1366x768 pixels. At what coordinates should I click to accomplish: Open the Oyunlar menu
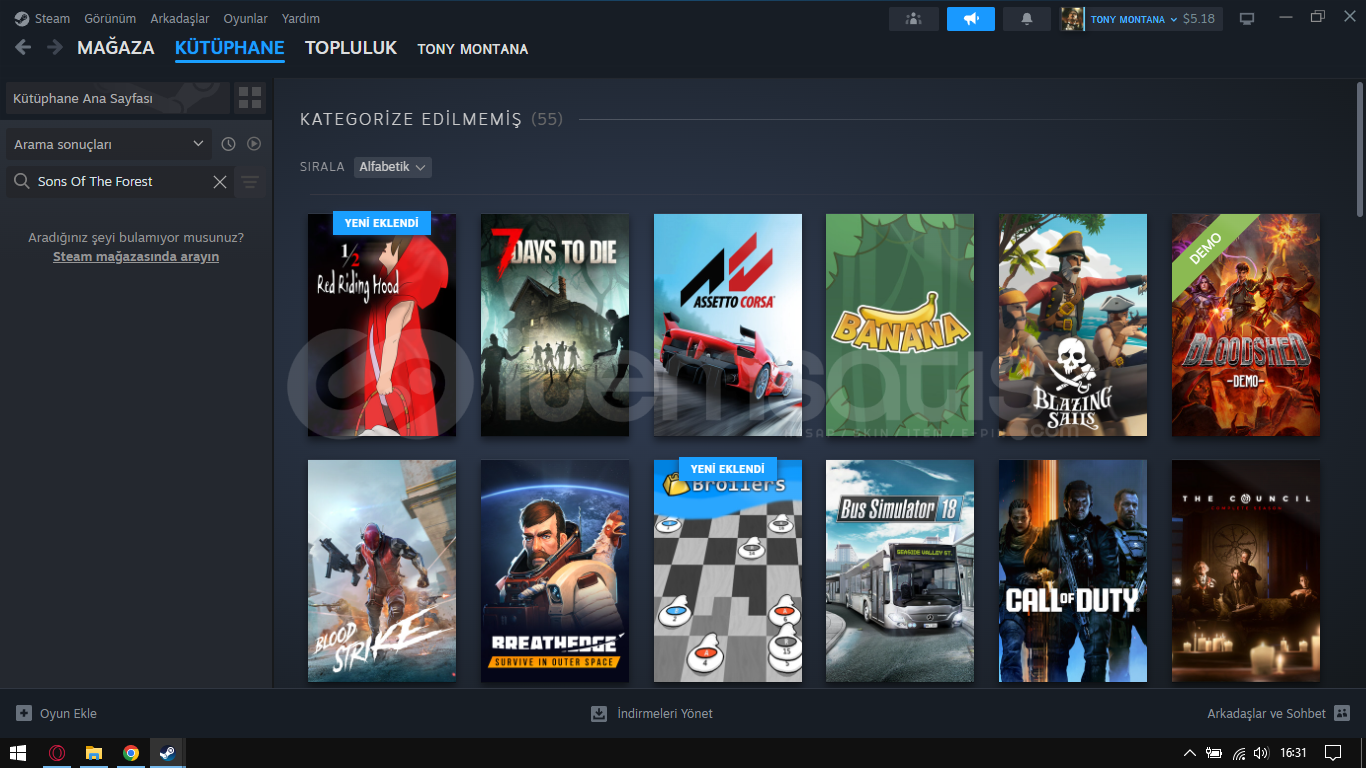pyautogui.click(x=246, y=19)
